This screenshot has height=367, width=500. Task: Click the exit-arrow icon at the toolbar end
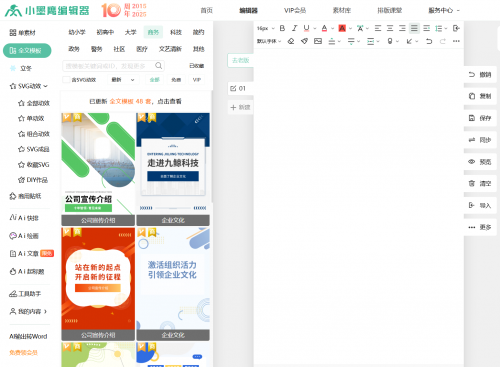pyautogui.click(x=456, y=28)
